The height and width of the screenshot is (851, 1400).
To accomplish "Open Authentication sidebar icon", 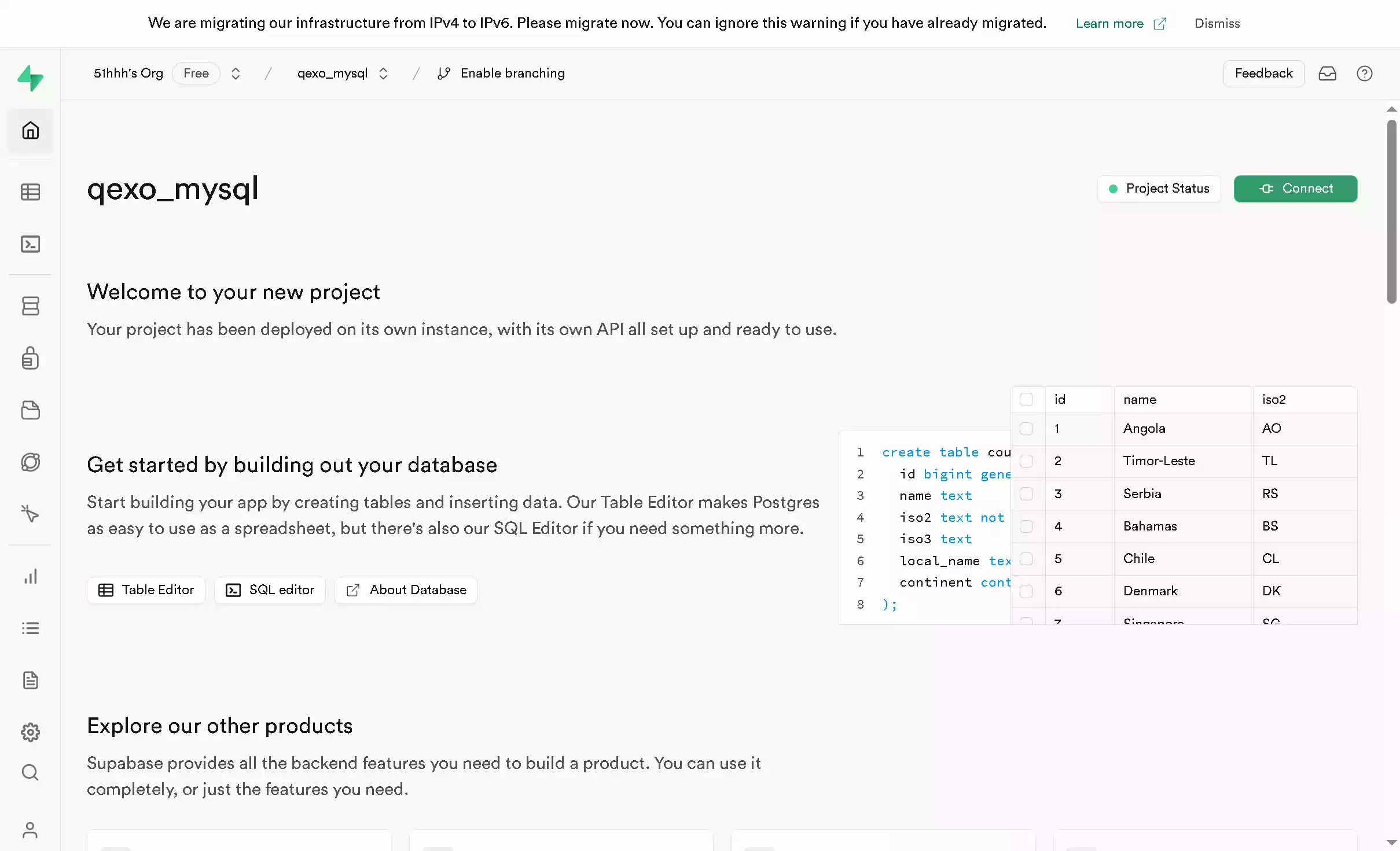I will click(30, 358).
